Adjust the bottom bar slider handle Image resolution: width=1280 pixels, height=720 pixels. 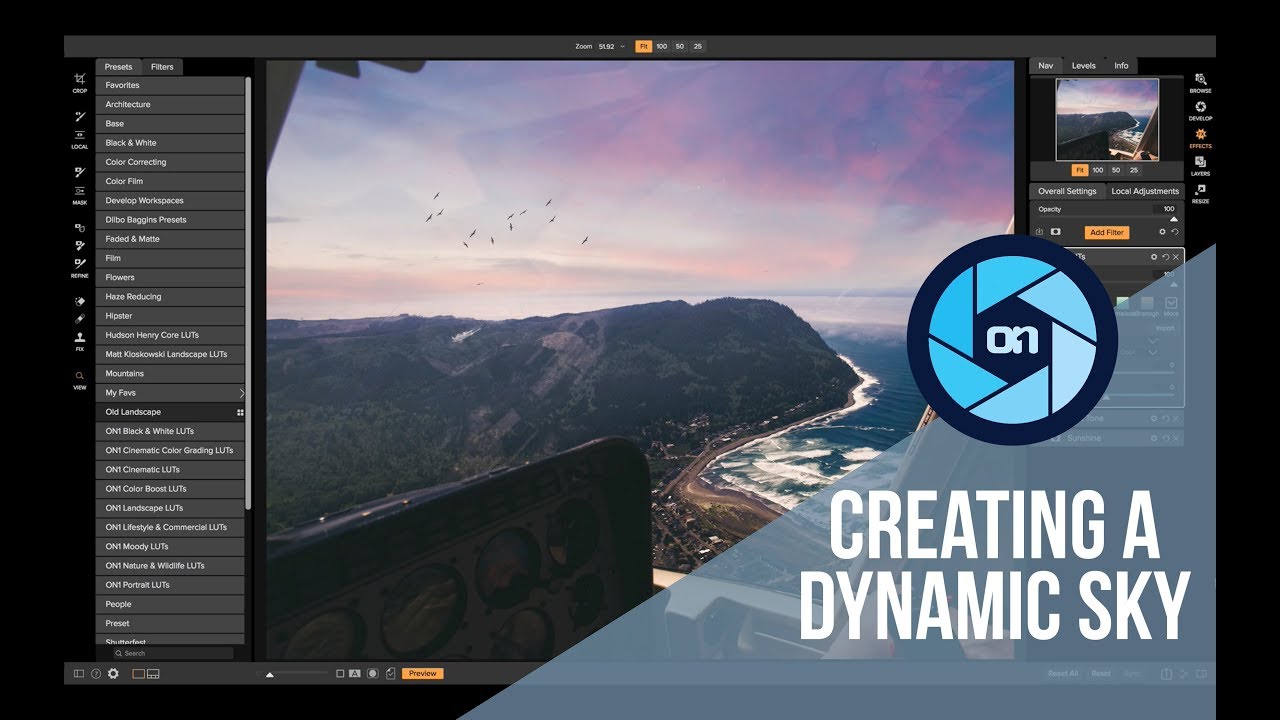click(x=269, y=675)
